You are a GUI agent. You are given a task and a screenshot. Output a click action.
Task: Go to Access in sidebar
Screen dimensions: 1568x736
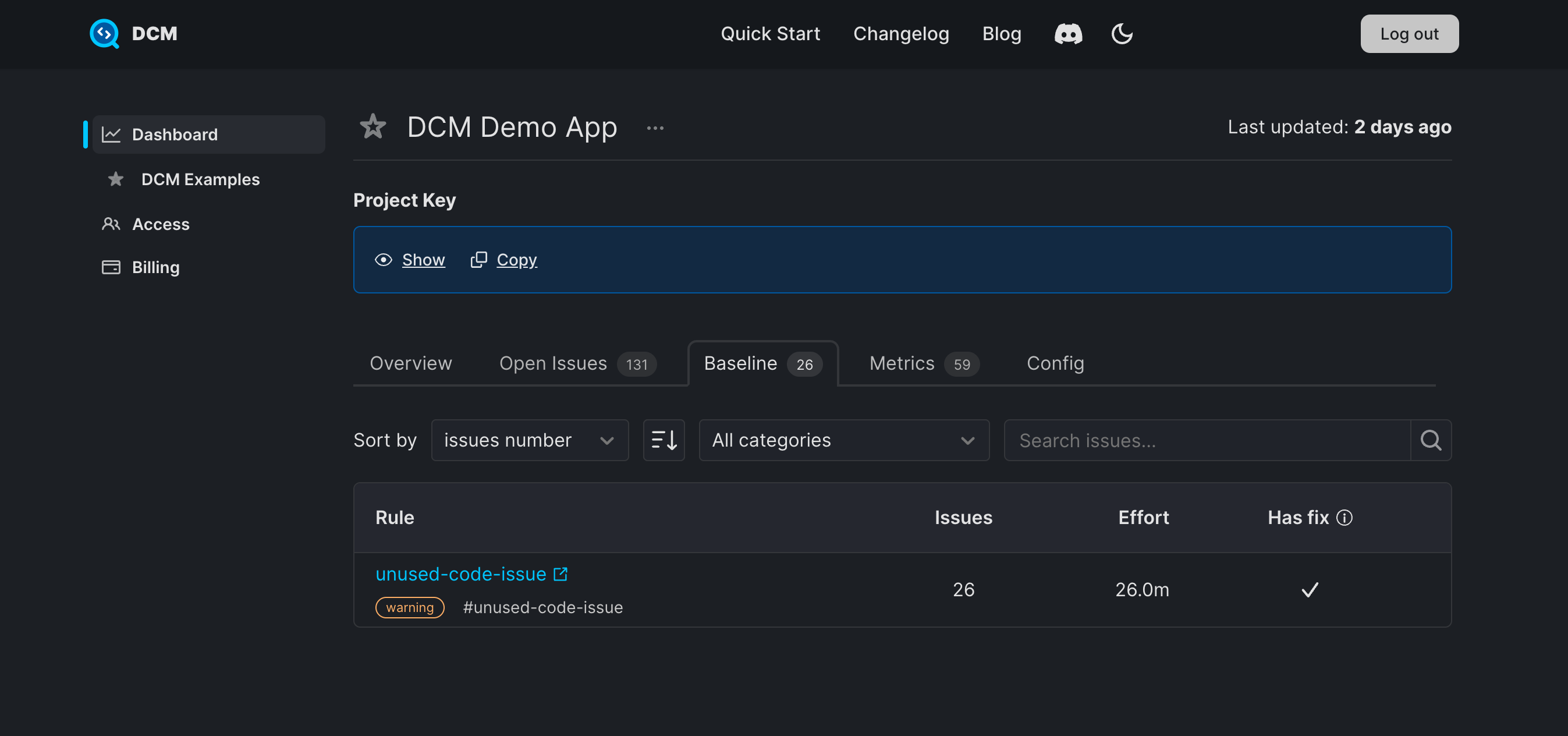pyautogui.click(x=161, y=224)
